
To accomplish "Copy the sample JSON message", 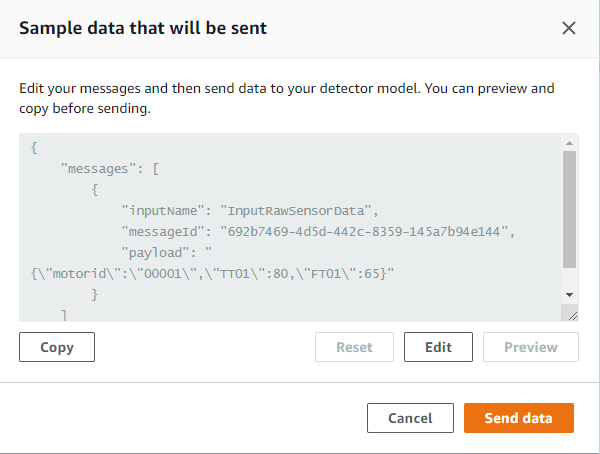I will click(57, 347).
